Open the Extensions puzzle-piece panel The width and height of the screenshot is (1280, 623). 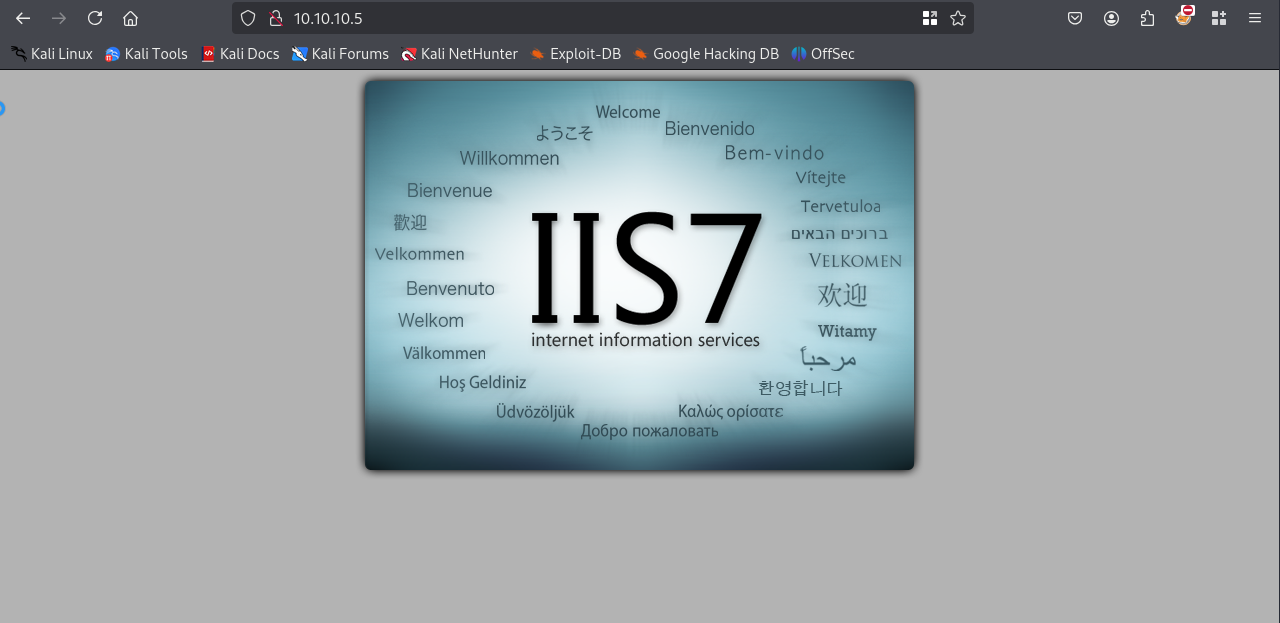point(1147,18)
